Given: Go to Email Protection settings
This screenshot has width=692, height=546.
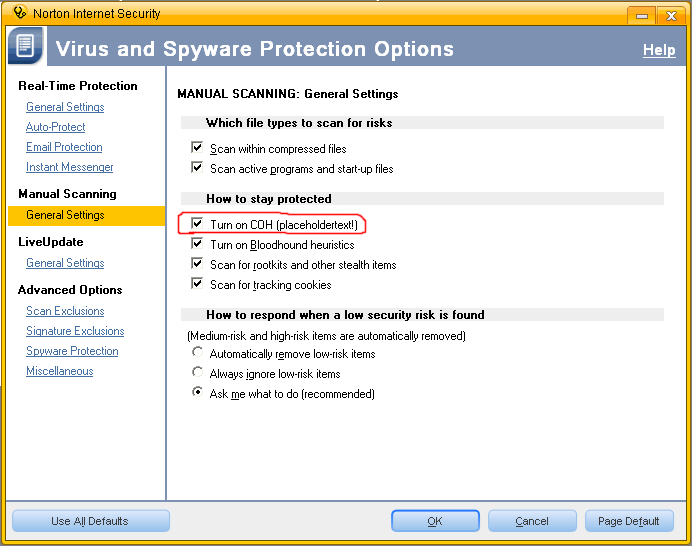Looking at the screenshot, I should [x=64, y=147].
